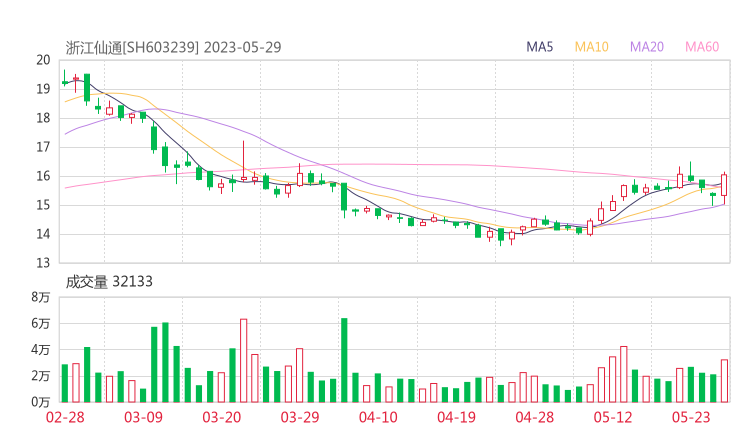Click the price axis value 17
Screen dimensions: 740x440
point(43,147)
